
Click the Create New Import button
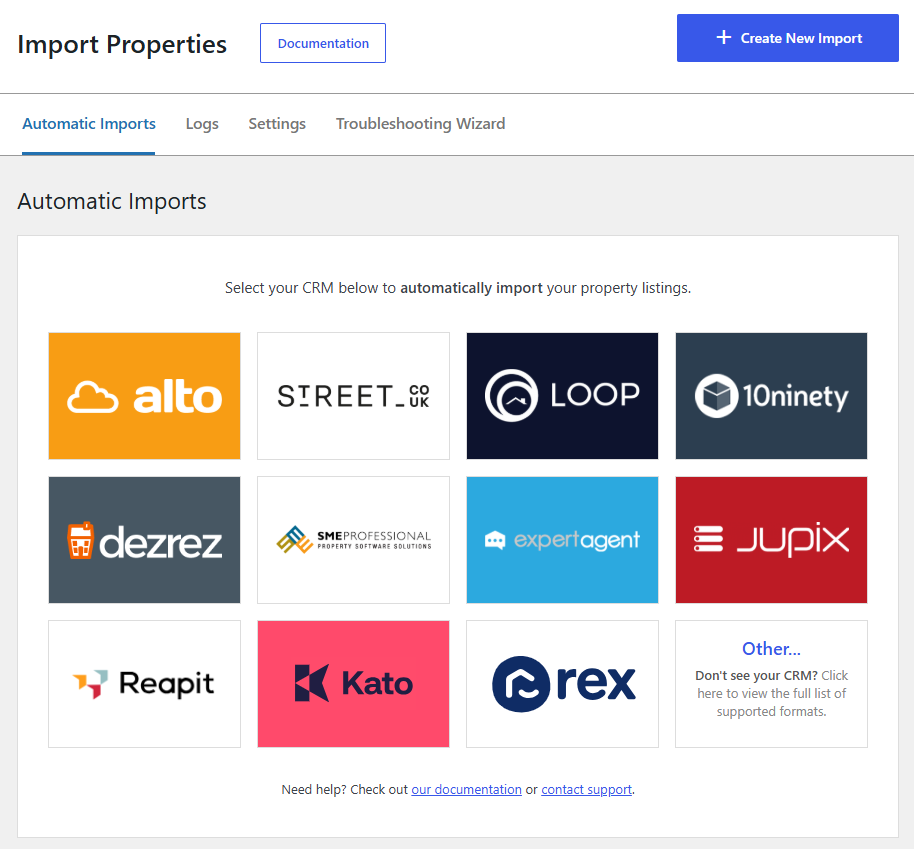(x=788, y=38)
